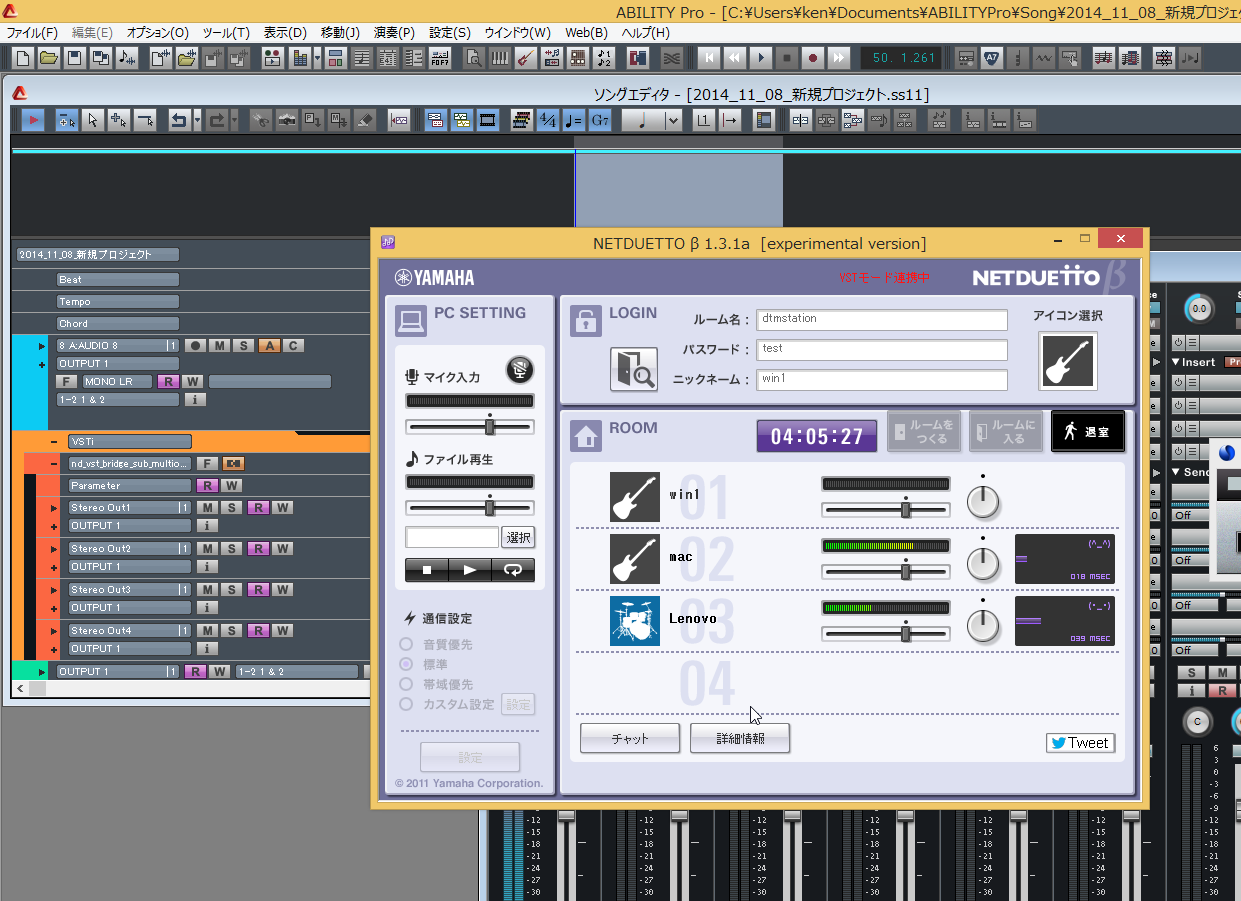Expand the Stereo Out1 track triangle
1241x901 pixels.
(x=54, y=508)
